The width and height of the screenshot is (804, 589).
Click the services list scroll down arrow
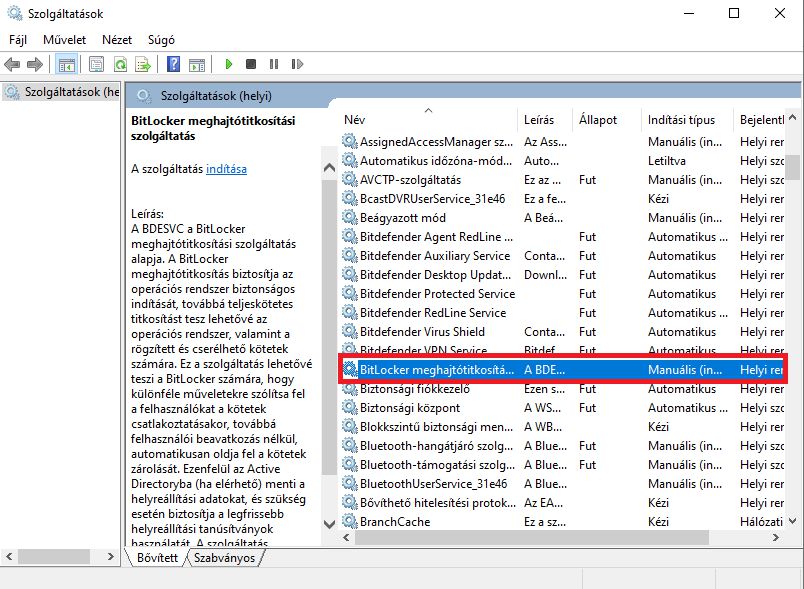(x=792, y=522)
